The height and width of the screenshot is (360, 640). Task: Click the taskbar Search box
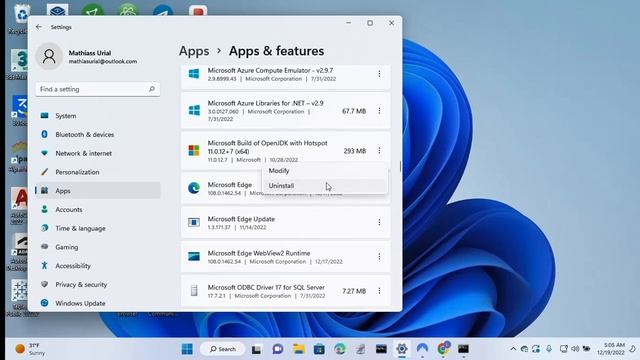tap(223, 349)
